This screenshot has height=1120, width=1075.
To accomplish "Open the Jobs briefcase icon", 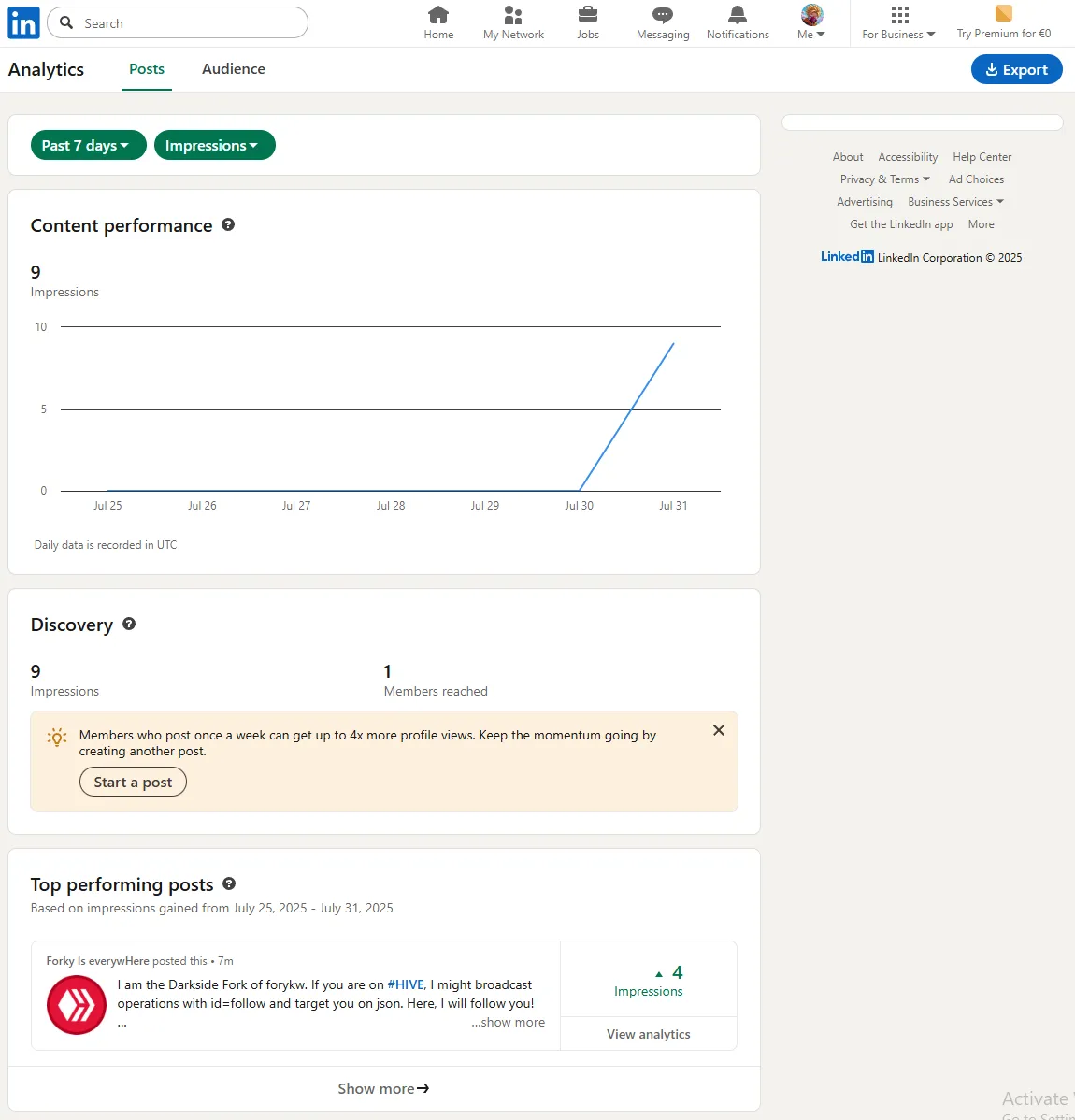I will point(588,15).
